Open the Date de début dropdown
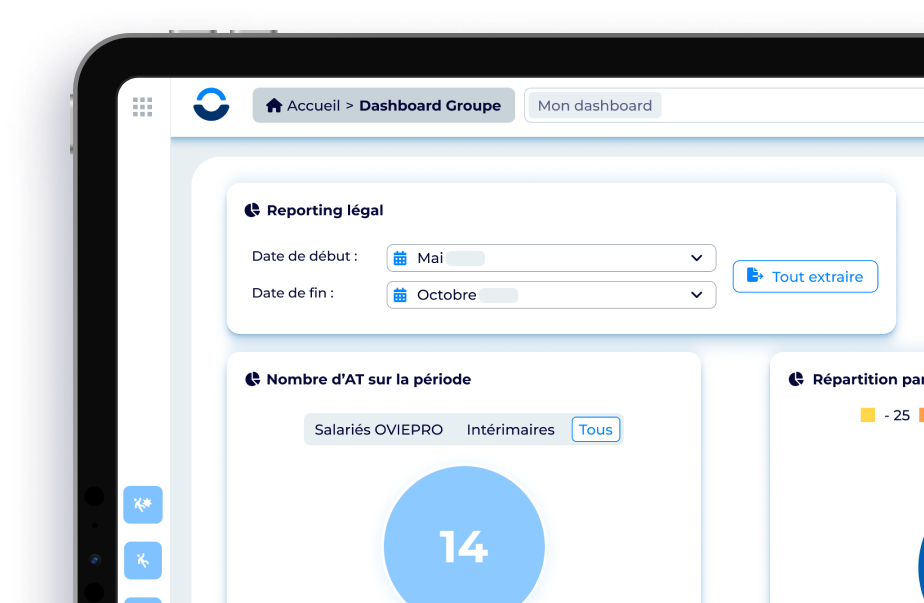Screen dimensions: 924x603 551,258
